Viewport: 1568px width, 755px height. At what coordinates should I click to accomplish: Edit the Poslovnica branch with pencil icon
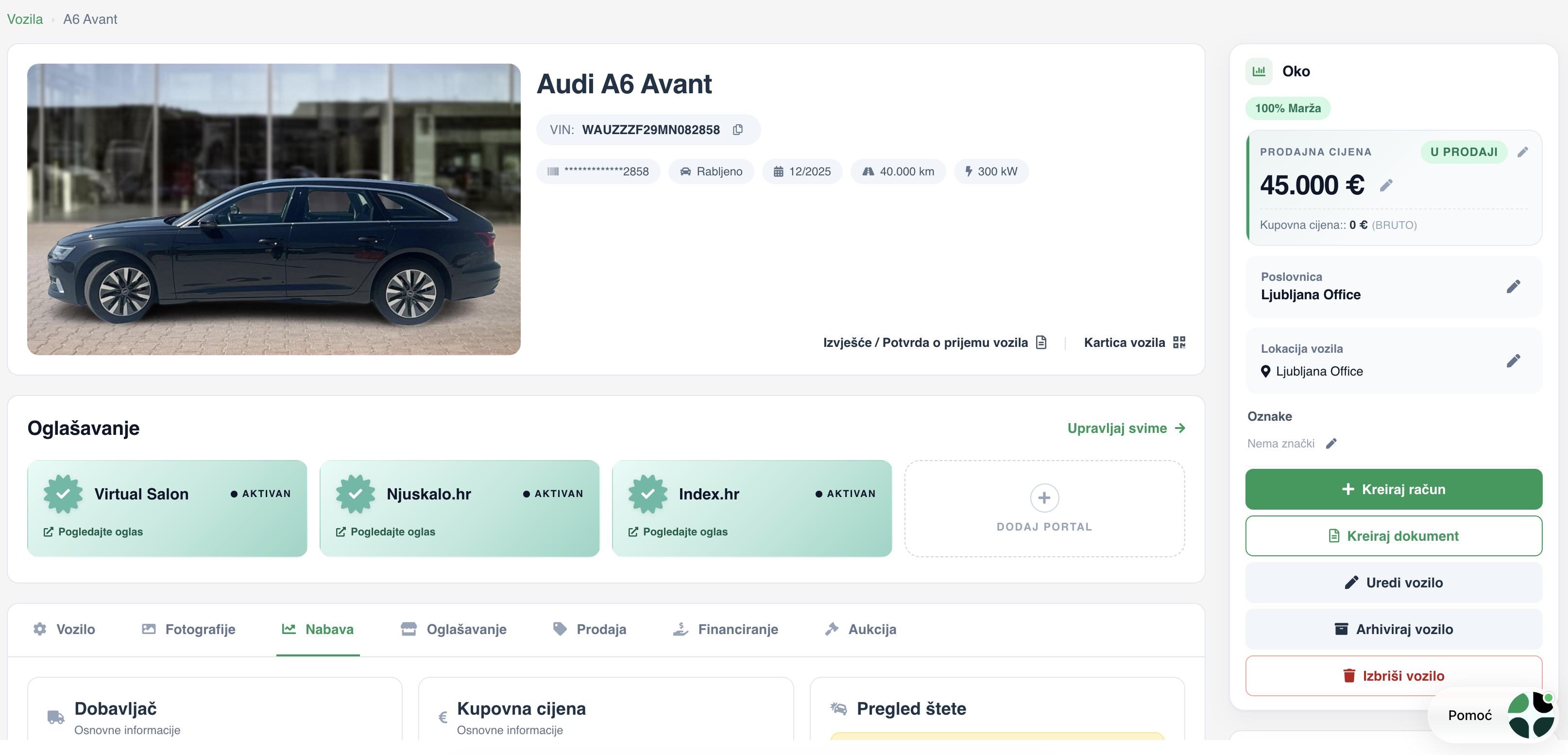pos(1513,286)
